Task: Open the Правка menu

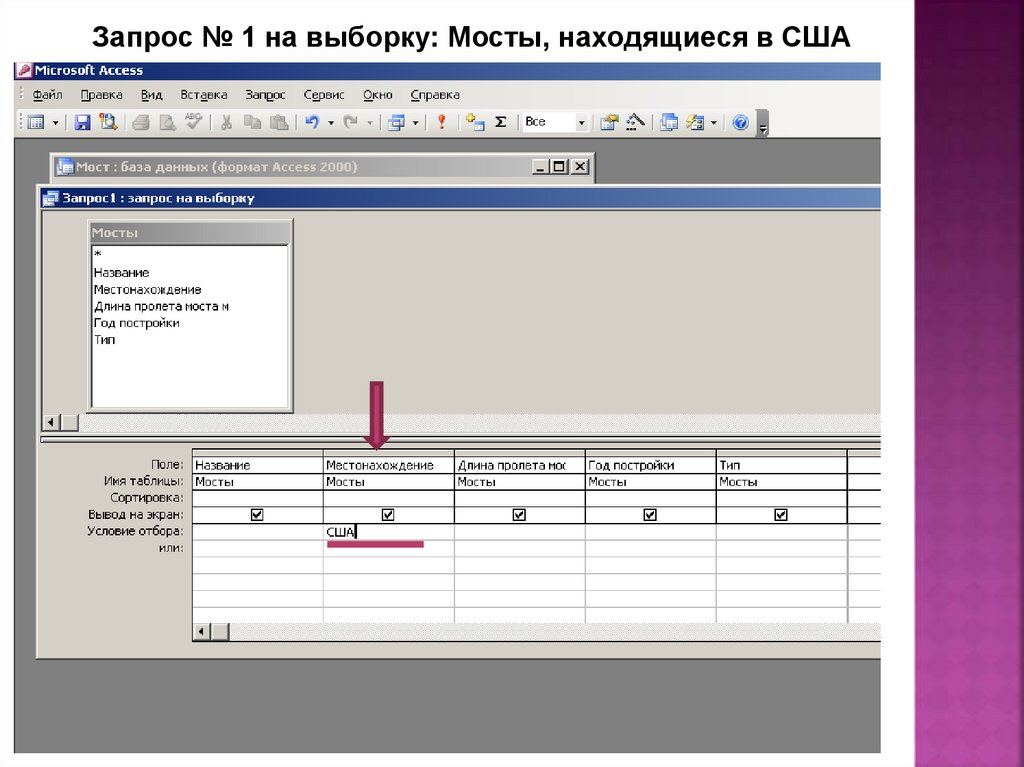Action: (x=101, y=95)
